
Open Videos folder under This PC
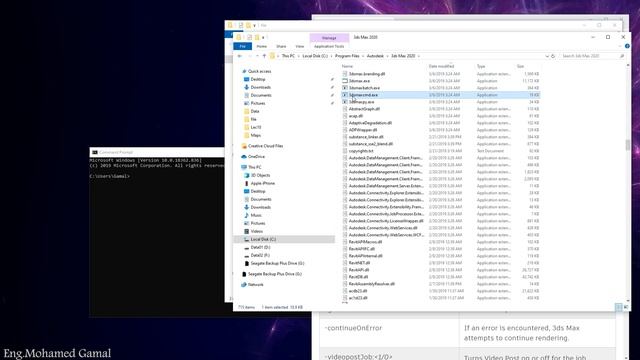(256, 231)
